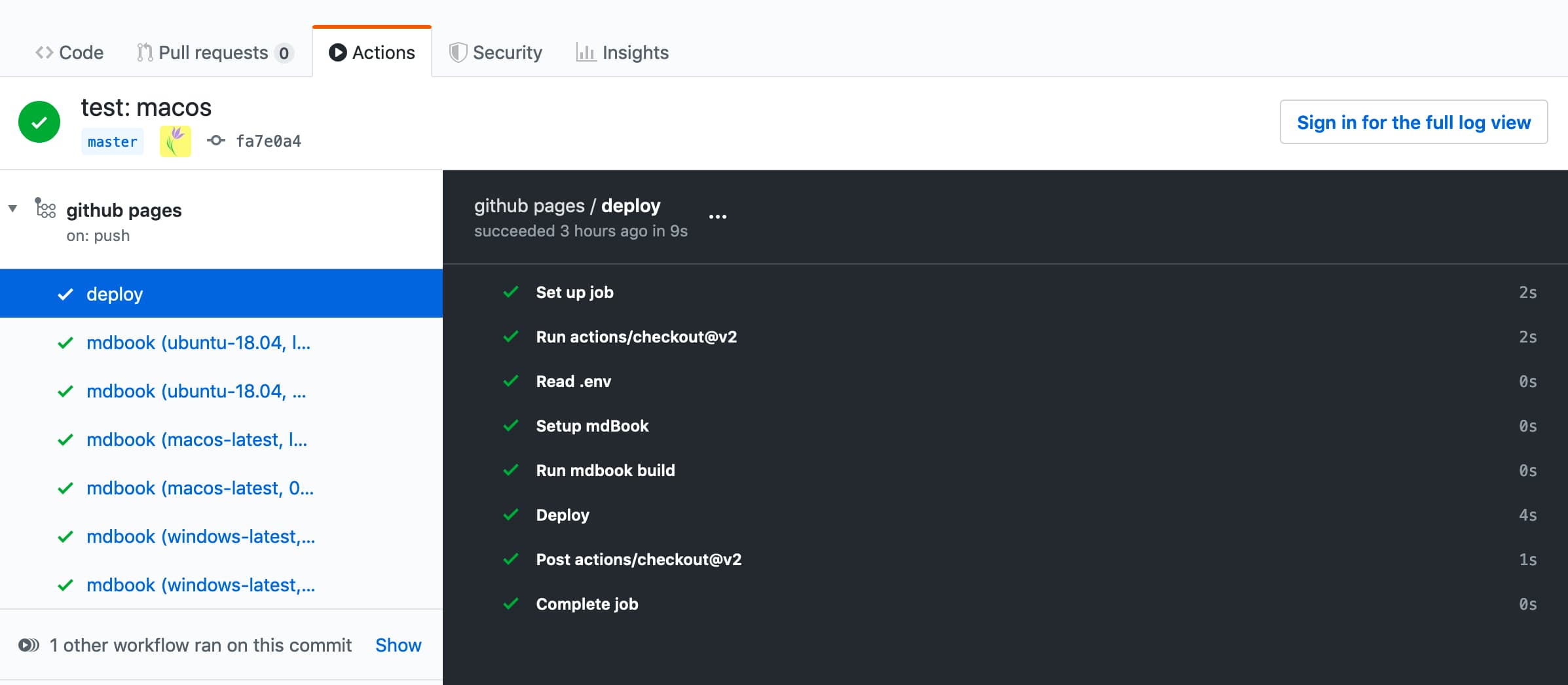
Task: Expand the Deploy step log
Action: tap(562, 515)
